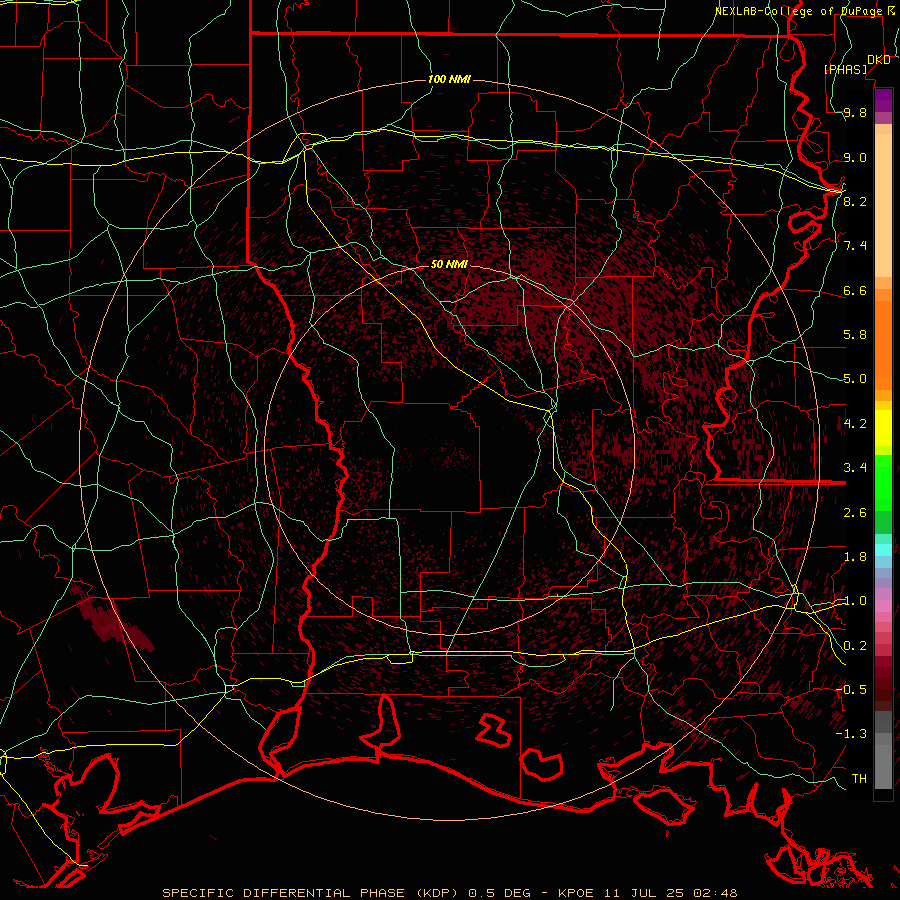Click the cyan segment of the color bar
This screenshot has width=900, height=900.
pos(883,550)
